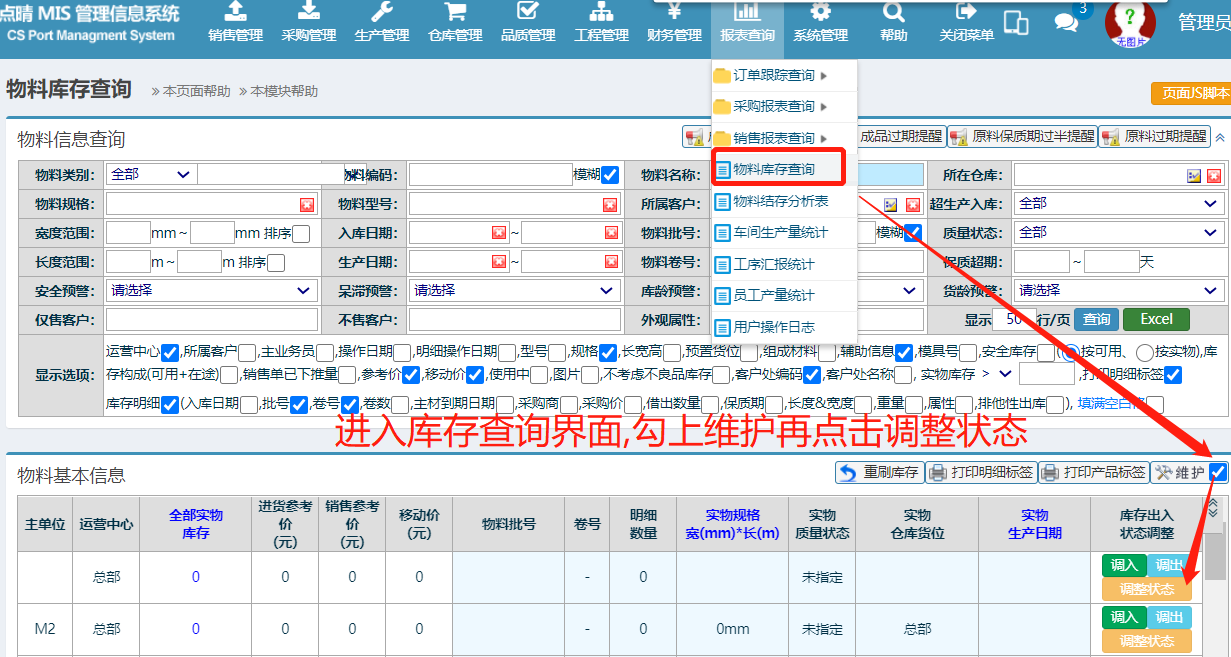Open the 安全预警 dropdown

point(211,291)
